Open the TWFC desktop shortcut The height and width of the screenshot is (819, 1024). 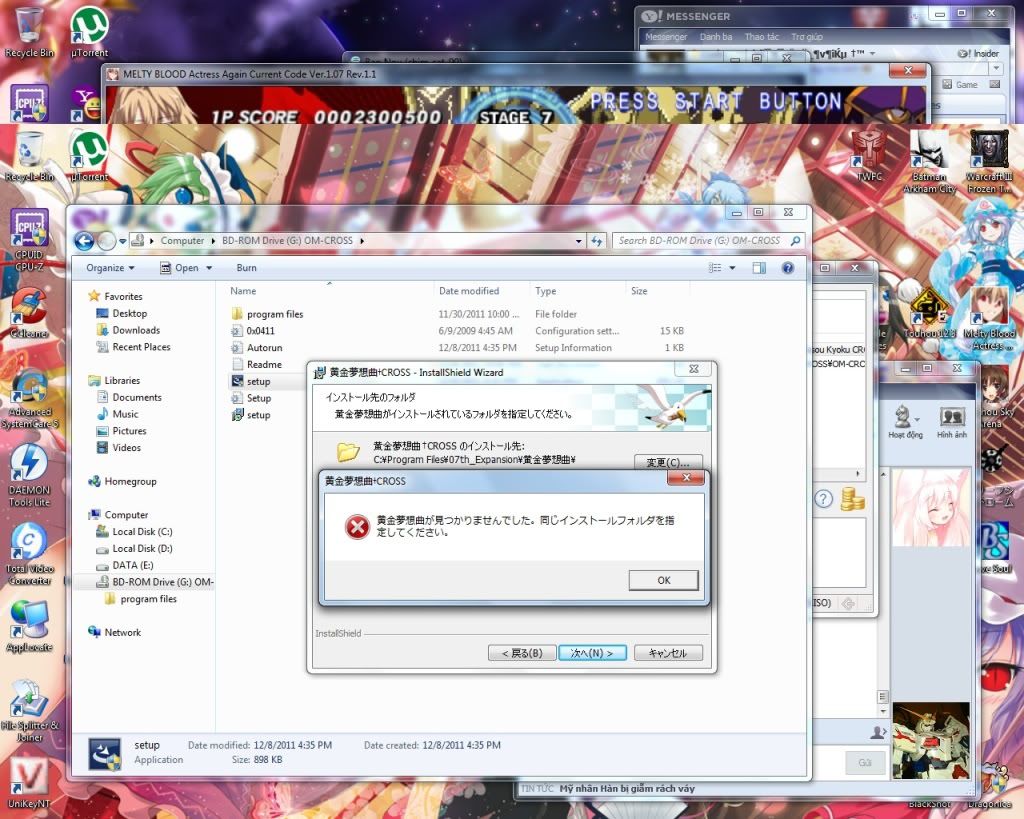coord(869,155)
